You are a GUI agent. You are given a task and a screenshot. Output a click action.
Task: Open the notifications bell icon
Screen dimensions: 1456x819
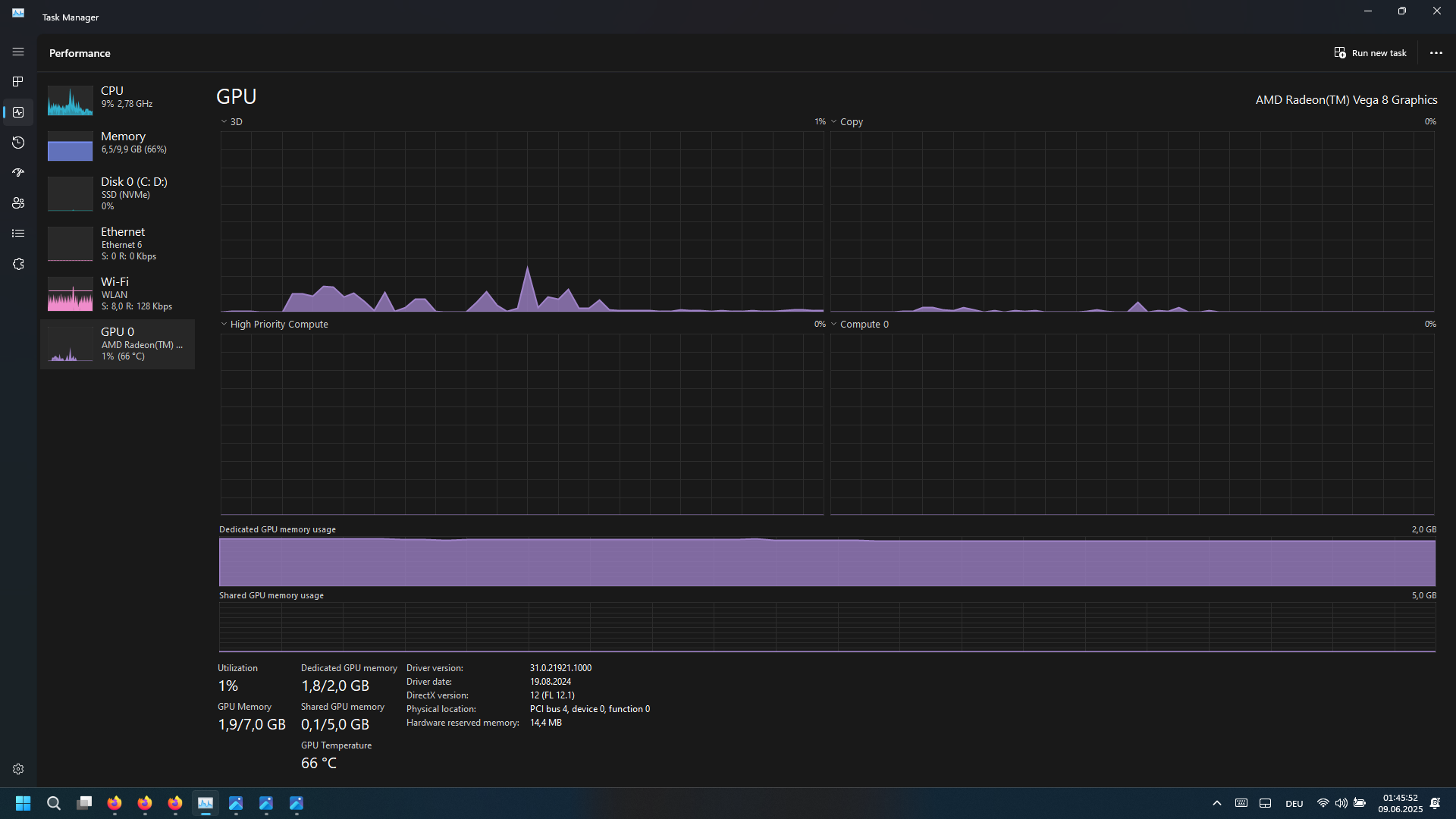coord(1436,803)
